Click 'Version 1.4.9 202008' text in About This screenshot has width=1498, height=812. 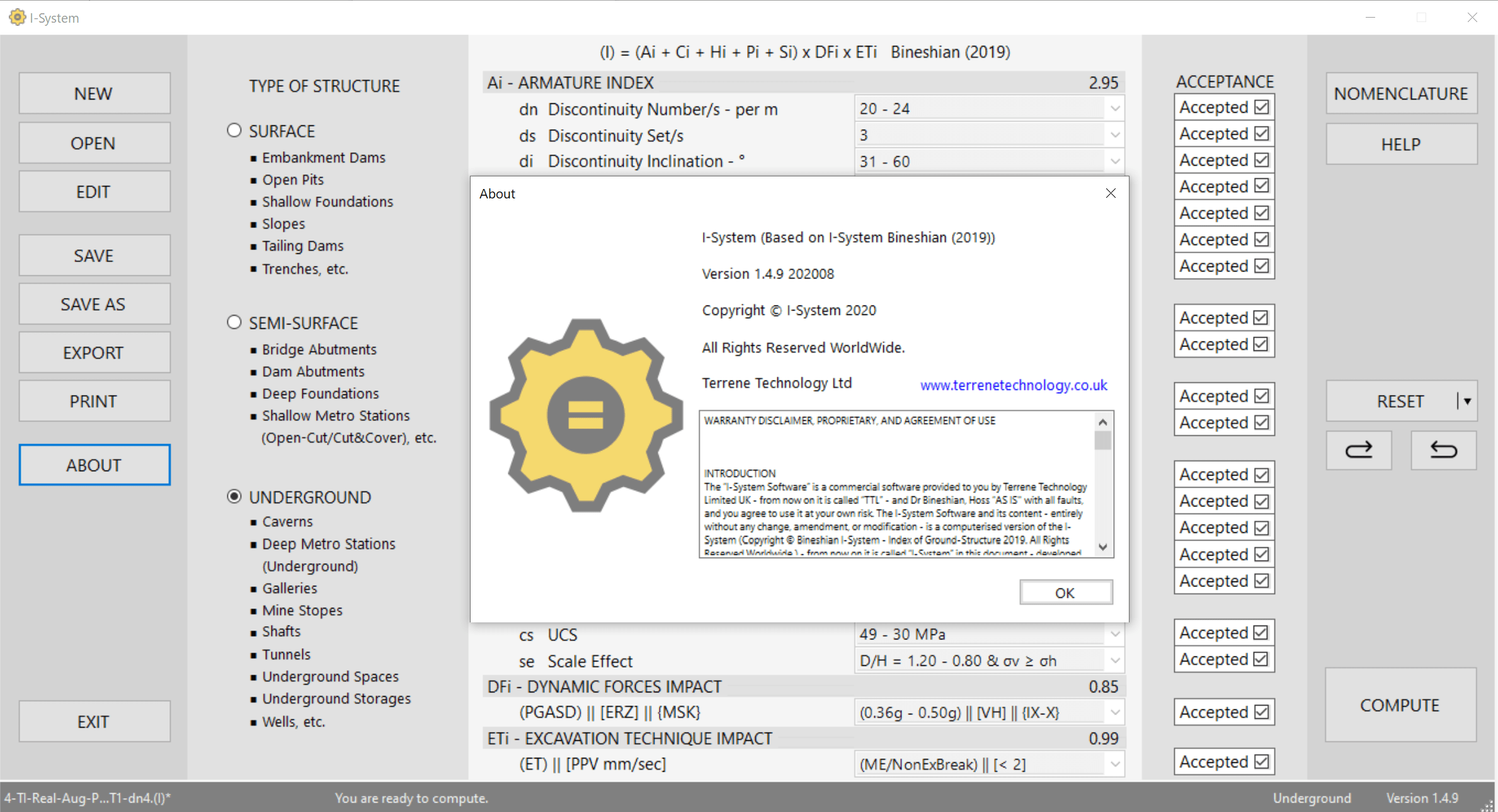pyautogui.click(x=768, y=274)
